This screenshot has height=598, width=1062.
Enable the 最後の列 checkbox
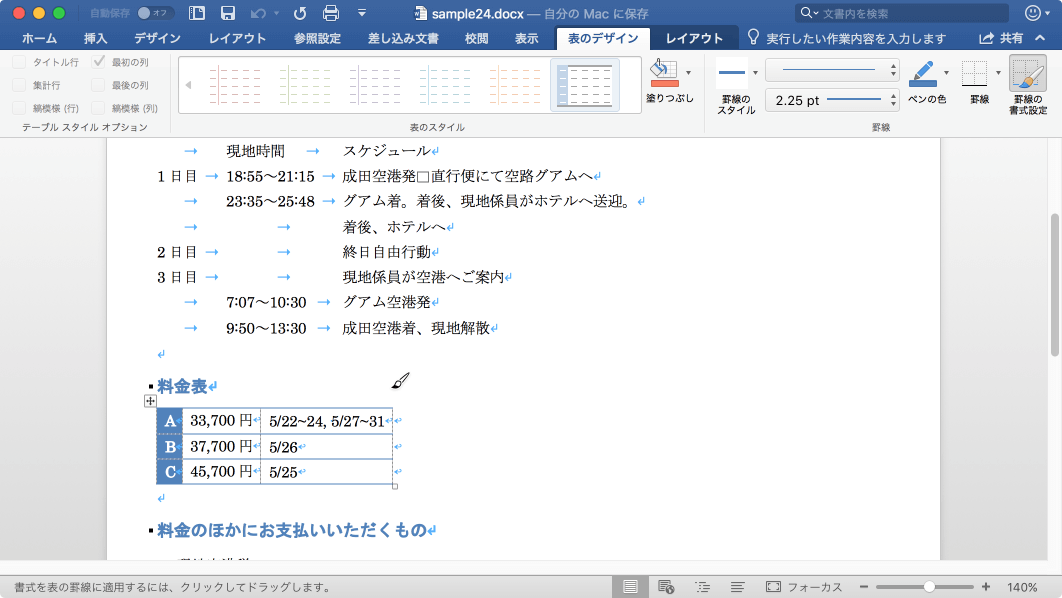pos(98,85)
